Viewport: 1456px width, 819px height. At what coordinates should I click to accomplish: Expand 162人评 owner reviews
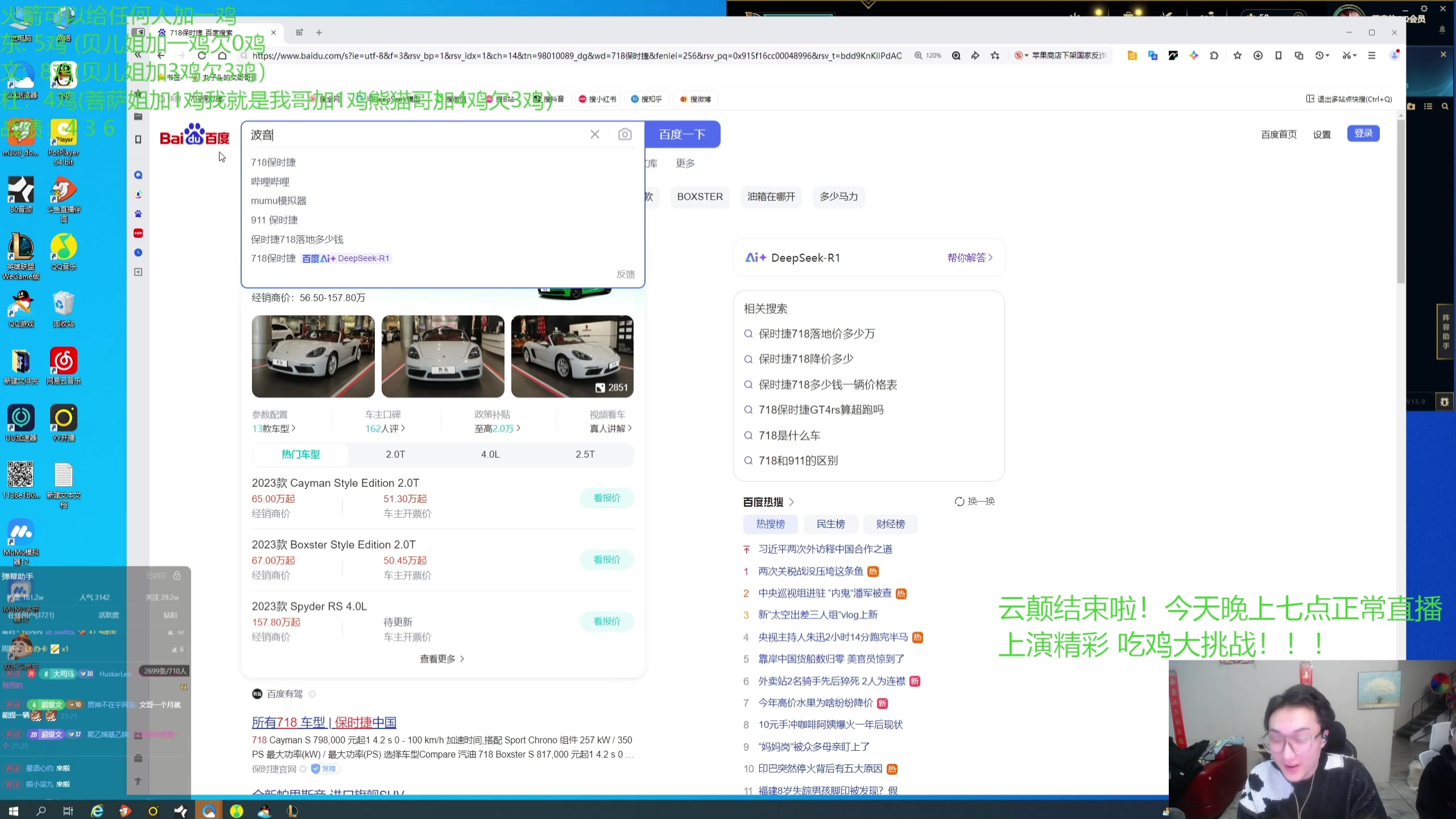coord(385,428)
